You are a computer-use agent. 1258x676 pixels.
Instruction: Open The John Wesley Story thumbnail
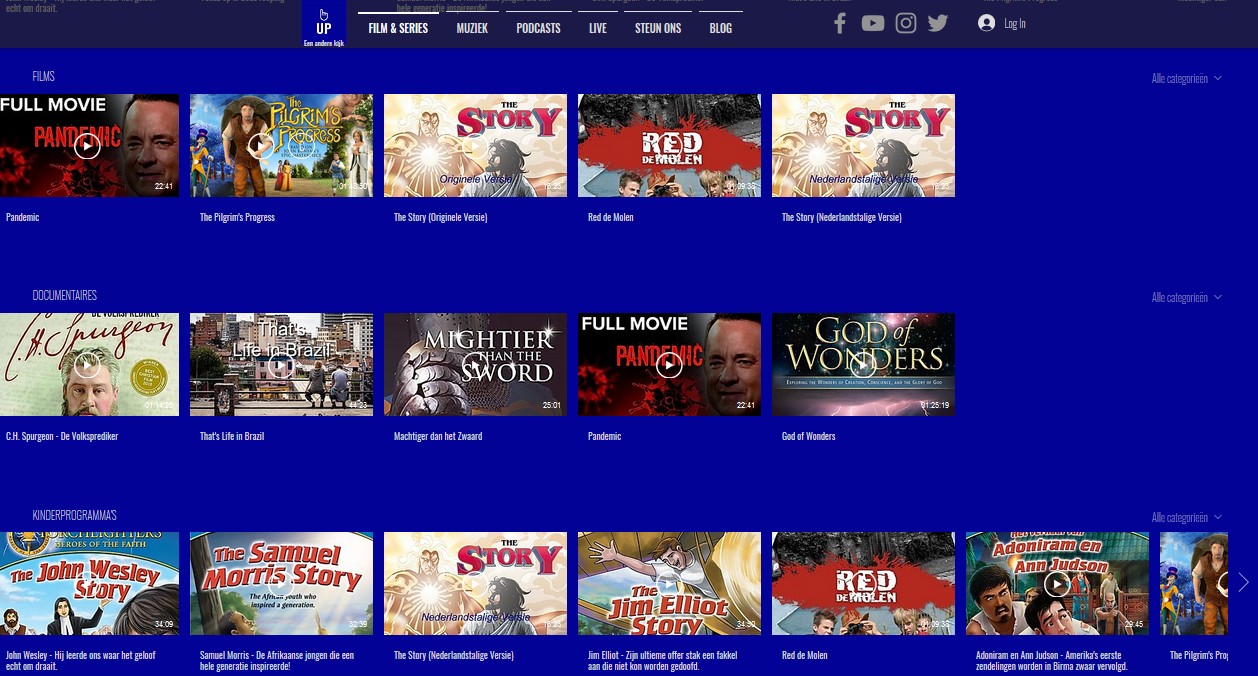[x=89, y=584]
